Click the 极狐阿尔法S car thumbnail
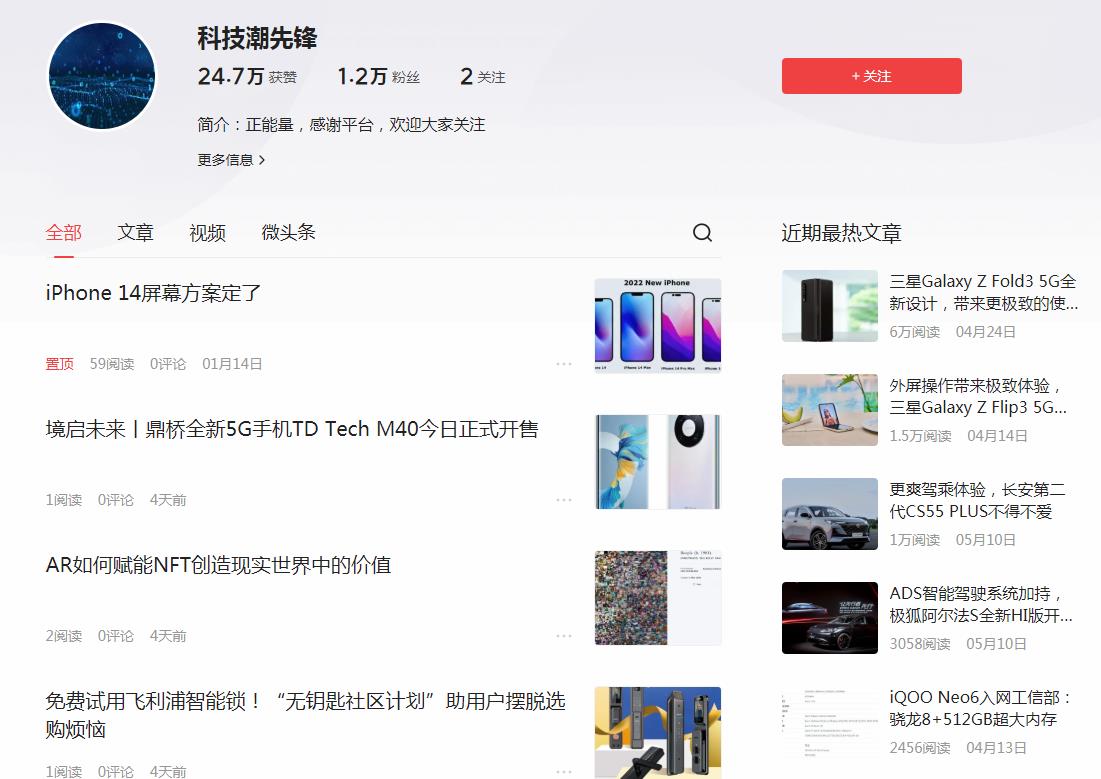Image resolution: width=1101 pixels, height=779 pixels. pos(830,617)
